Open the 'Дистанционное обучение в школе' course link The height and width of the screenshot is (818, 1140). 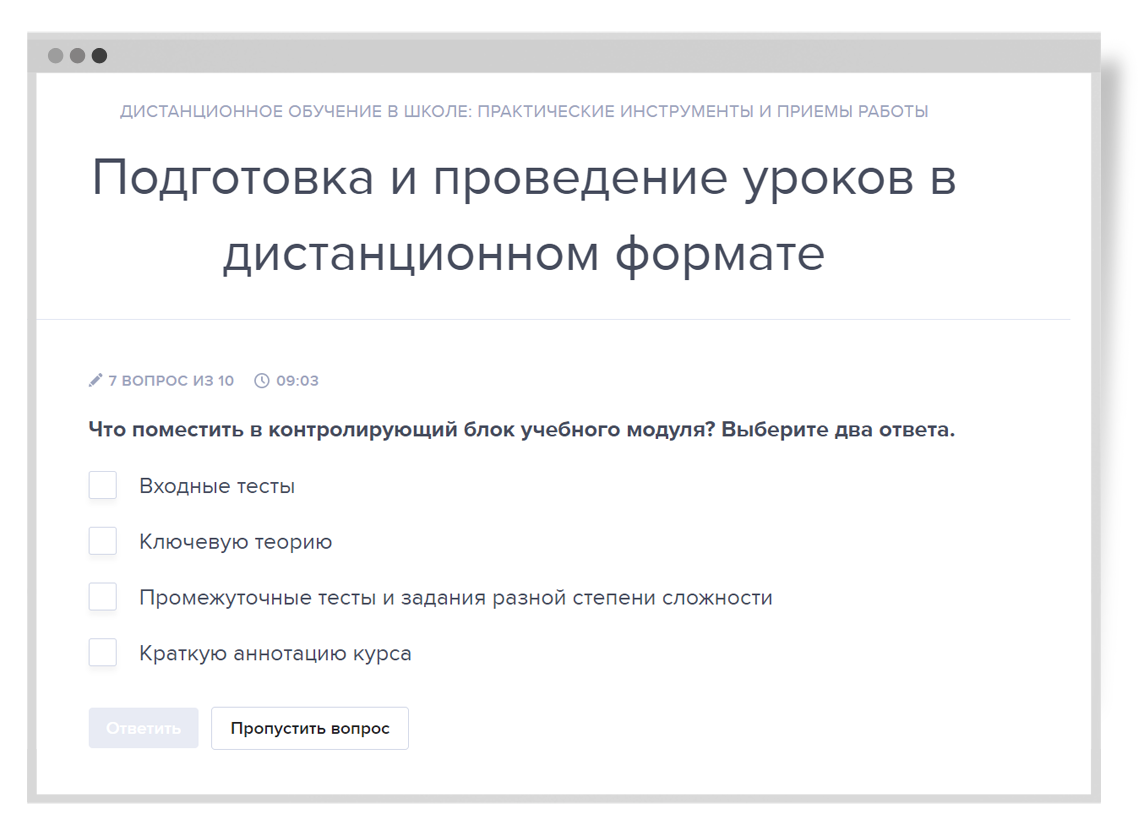pyautogui.click(x=524, y=112)
